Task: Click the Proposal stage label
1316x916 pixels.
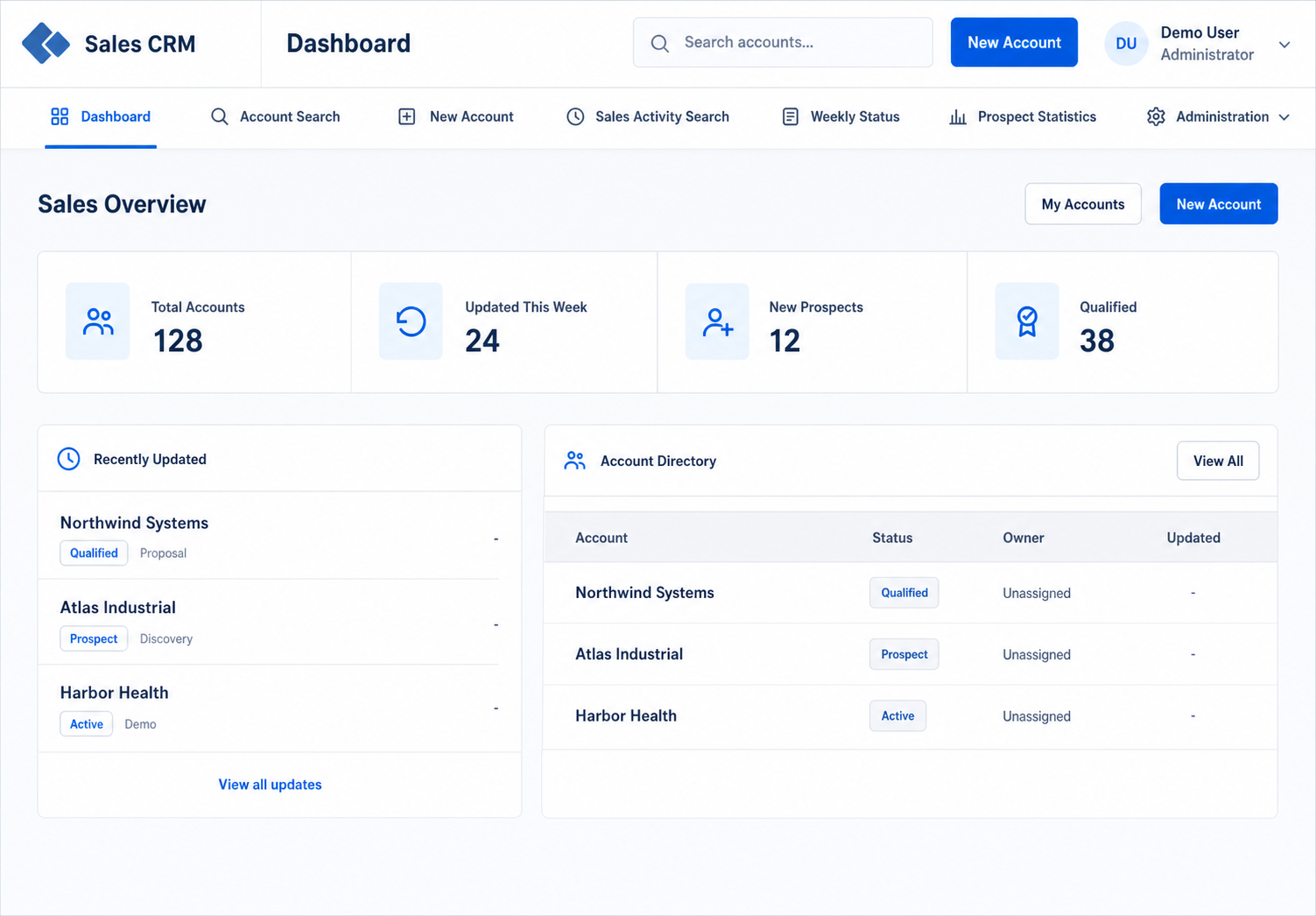Action: 163,553
